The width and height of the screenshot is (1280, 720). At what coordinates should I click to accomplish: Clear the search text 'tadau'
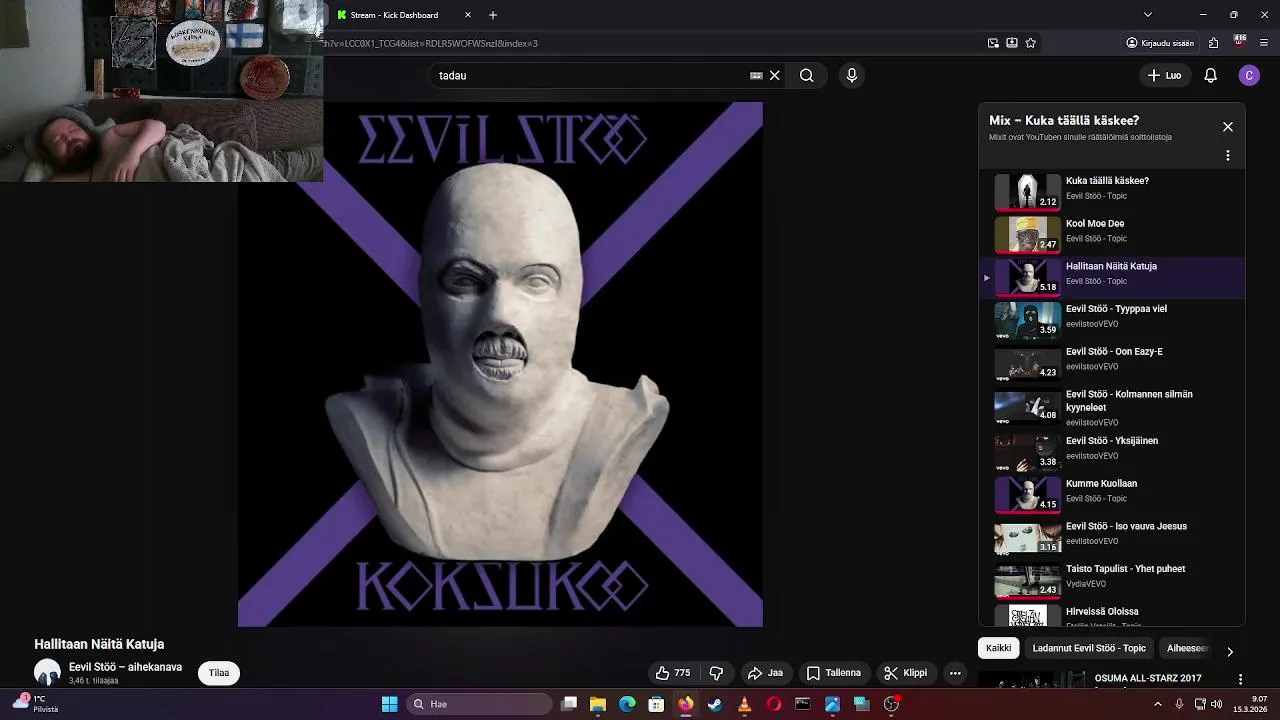pyautogui.click(x=774, y=75)
